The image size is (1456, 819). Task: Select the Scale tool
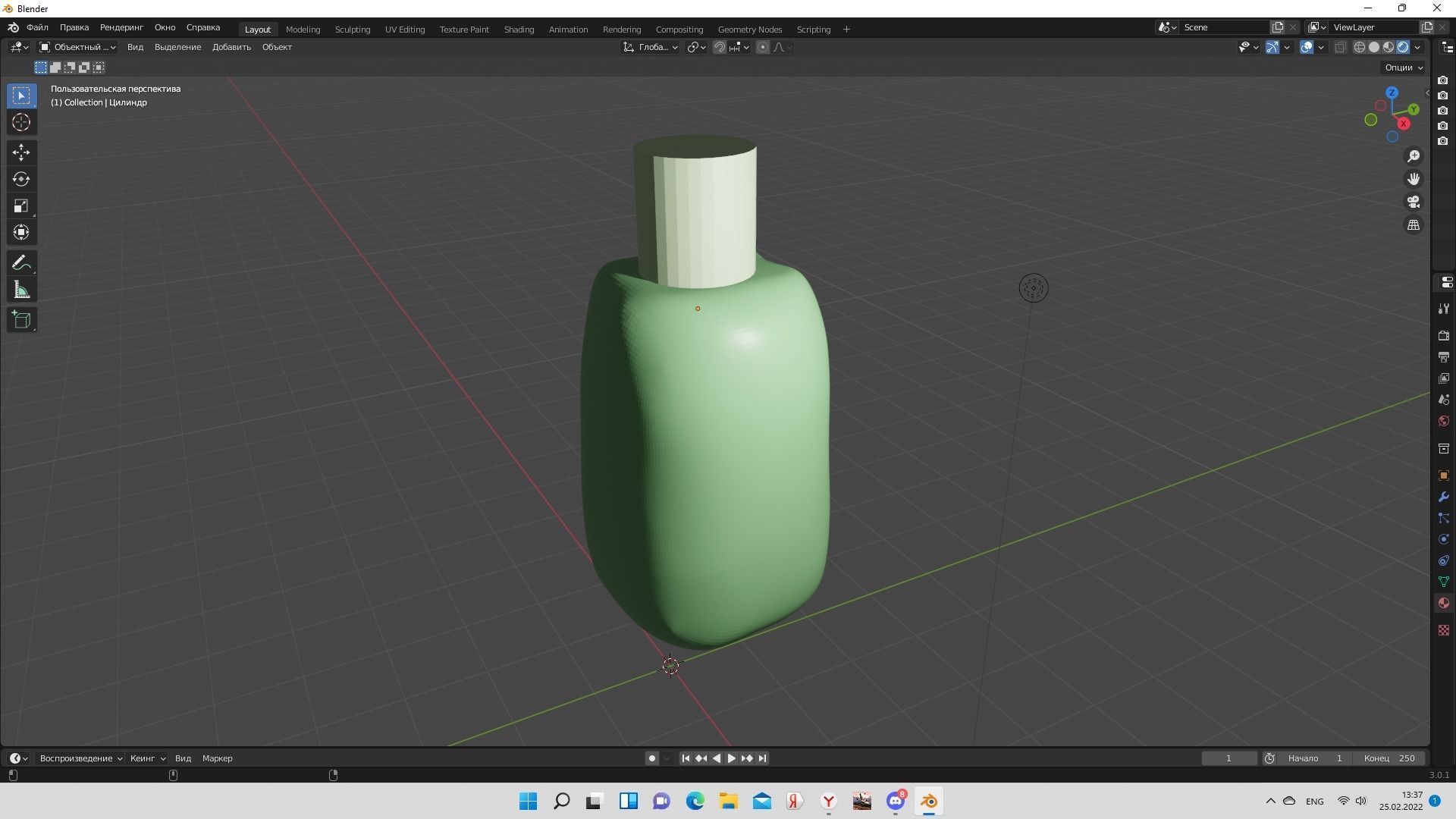coord(20,206)
